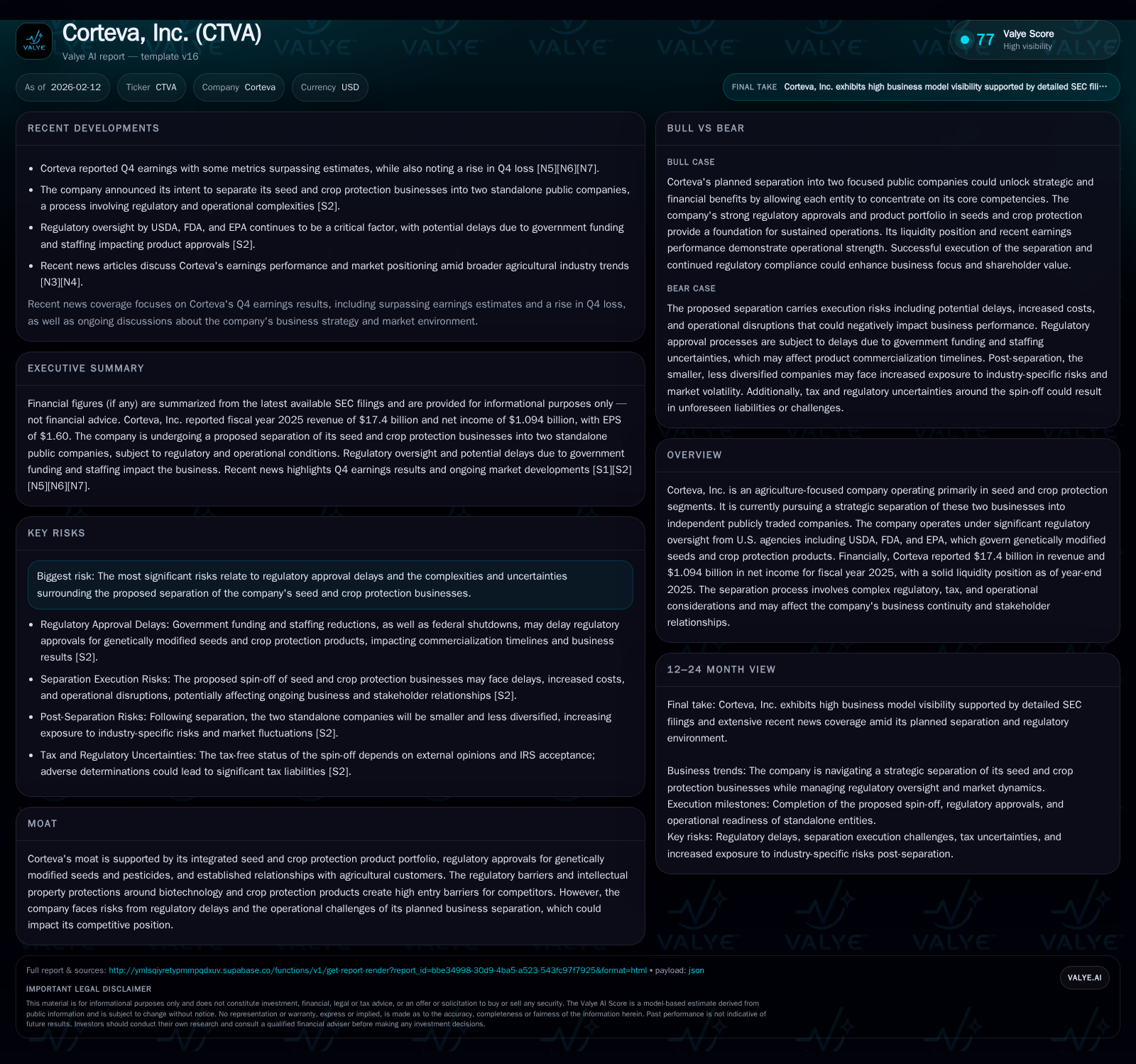The height and width of the screenshot is (1064, 1136).
Task: Click the Valye logo icon beside the title
Action: (x=34, y=41)
